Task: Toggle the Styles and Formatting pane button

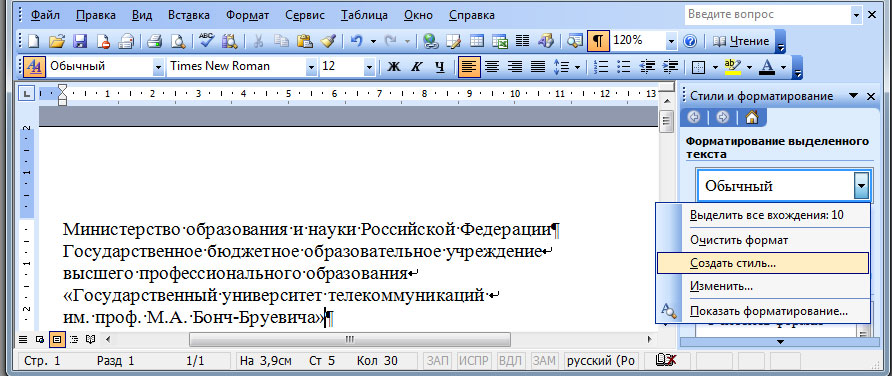Action: [34, 67]
